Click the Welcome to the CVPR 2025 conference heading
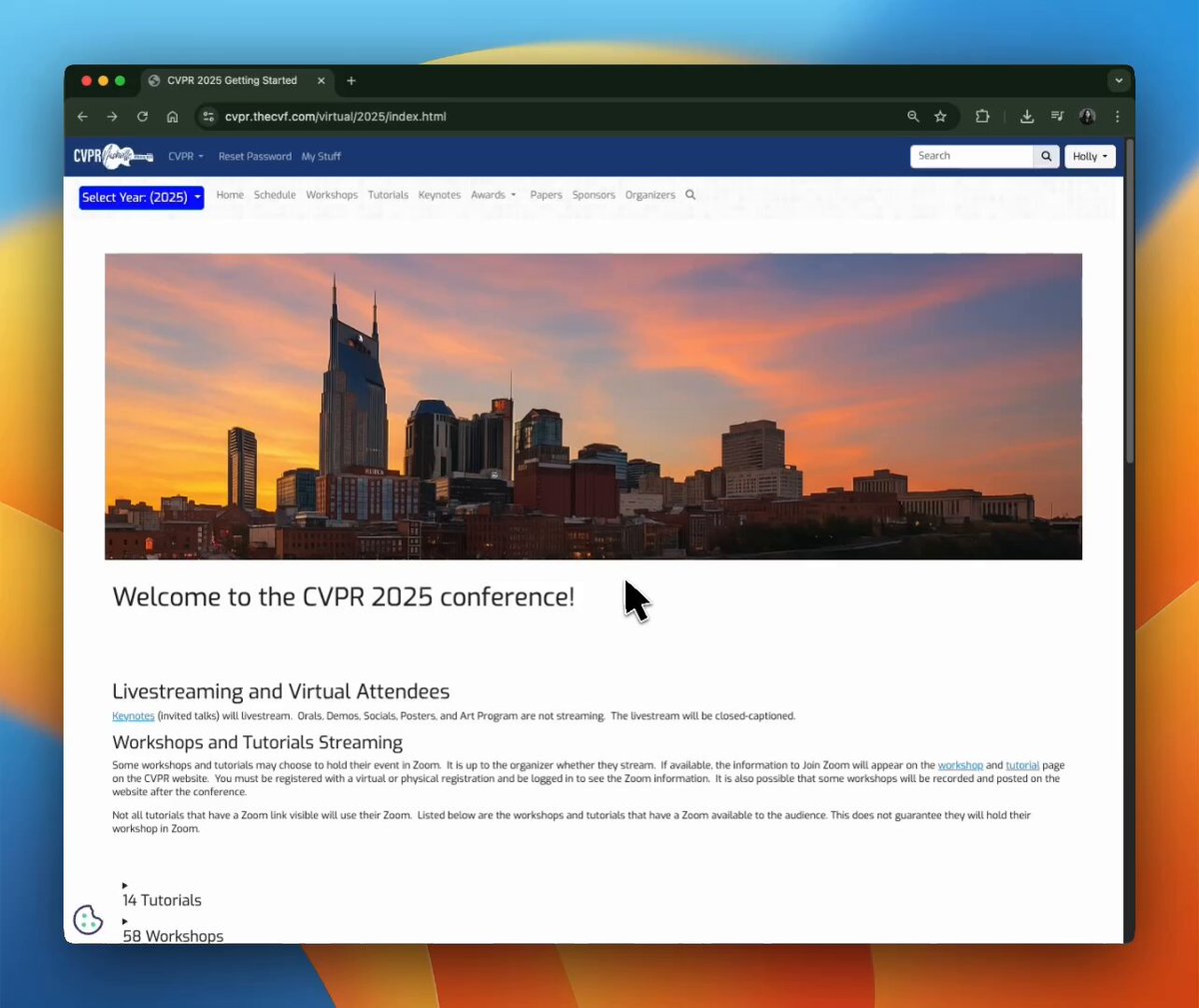The image size is (1199, 1008). tap(344, 597)
